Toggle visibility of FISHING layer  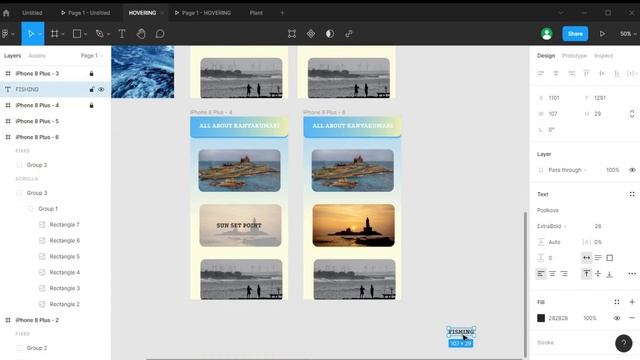[101, 89]
